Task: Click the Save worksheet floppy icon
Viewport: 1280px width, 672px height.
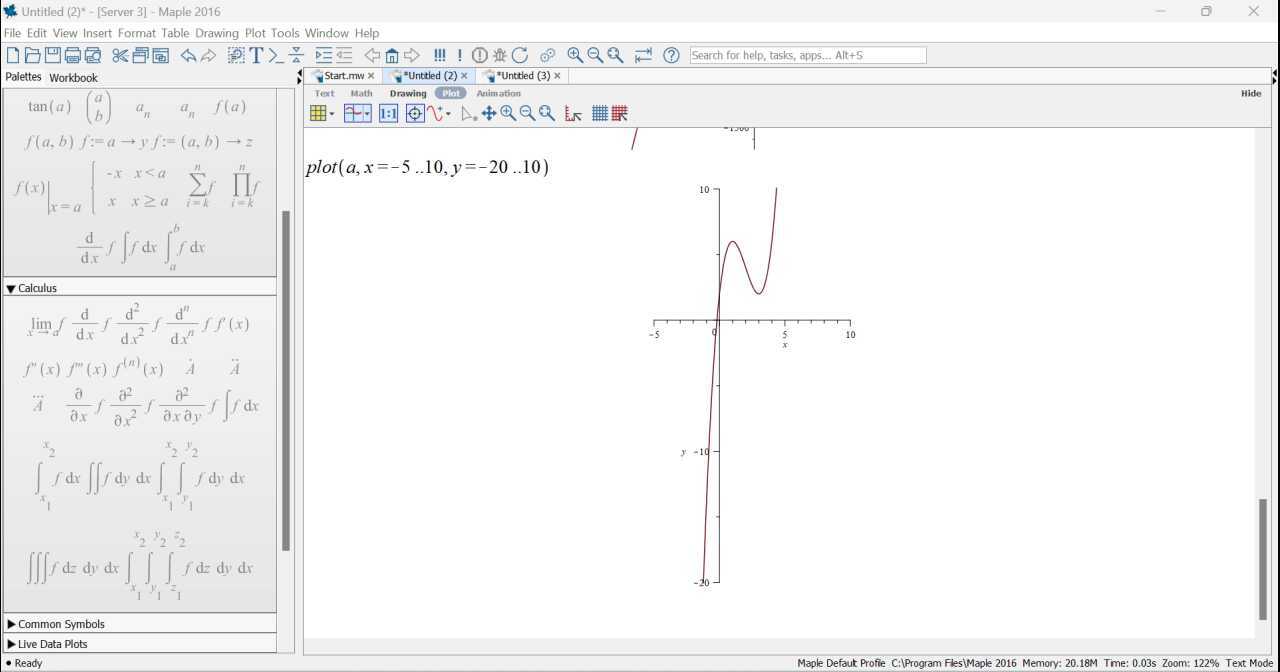Action: (53, 56)
